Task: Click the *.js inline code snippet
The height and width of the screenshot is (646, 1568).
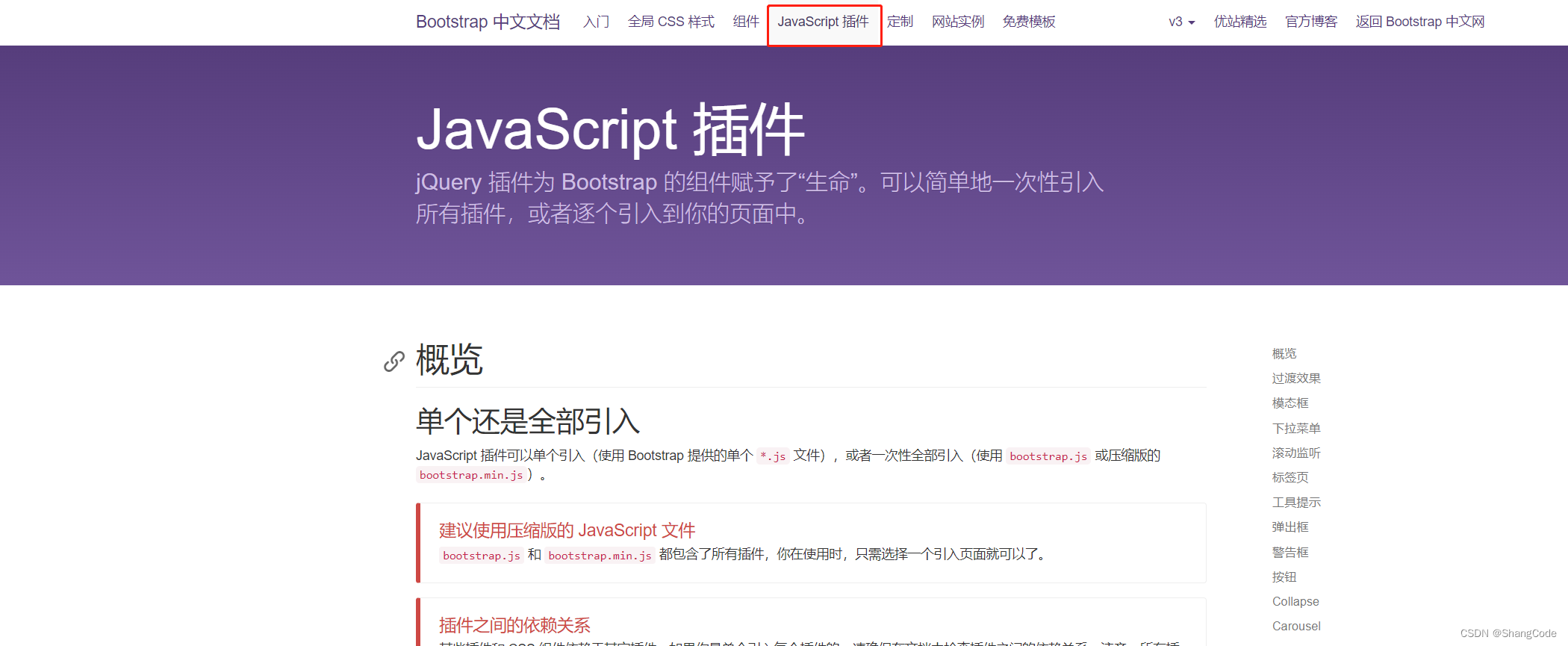Action: pyautogui.click(x=773, y=456)
